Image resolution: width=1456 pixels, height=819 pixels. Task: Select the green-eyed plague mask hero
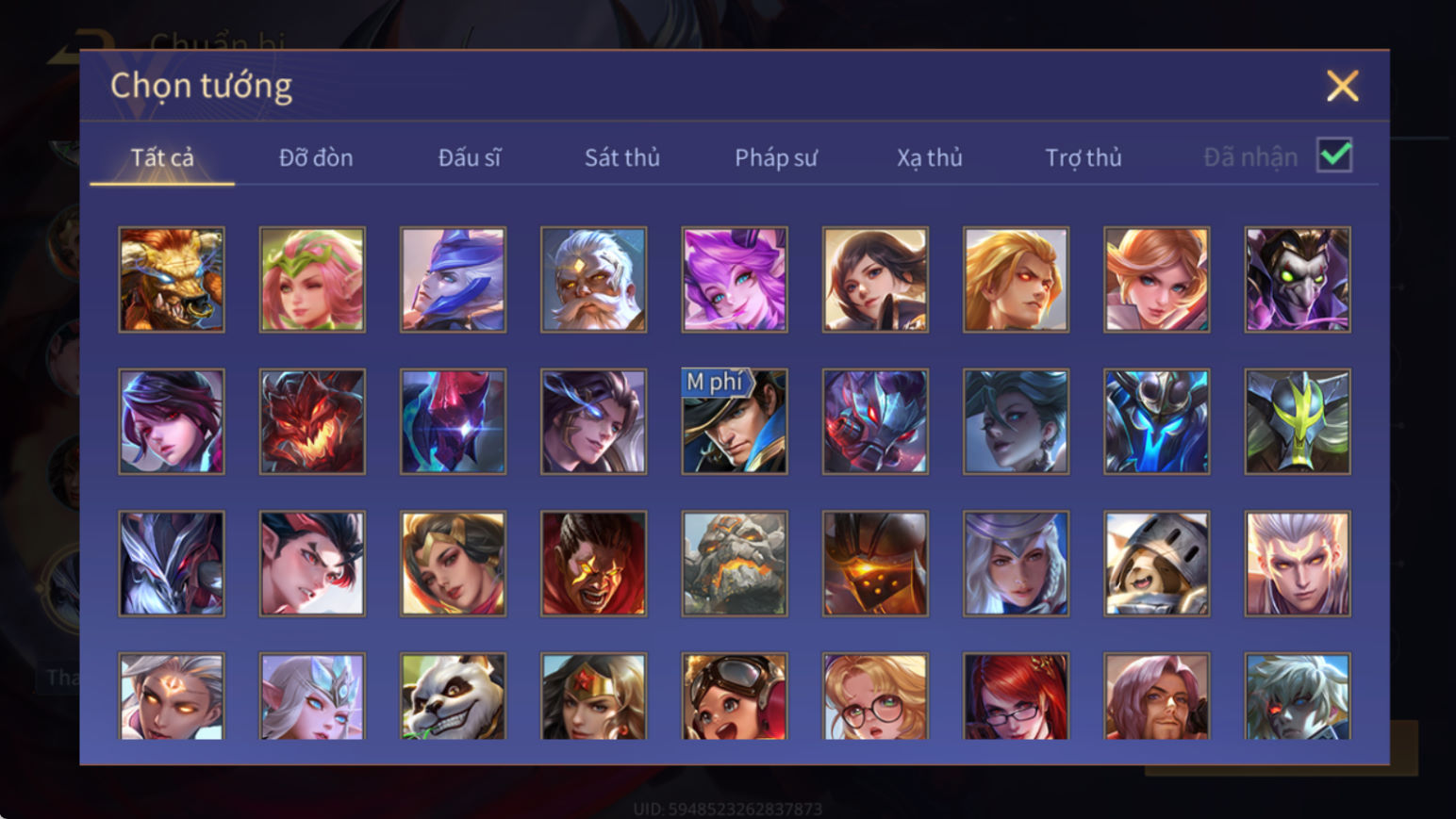tap(1298, 279)
